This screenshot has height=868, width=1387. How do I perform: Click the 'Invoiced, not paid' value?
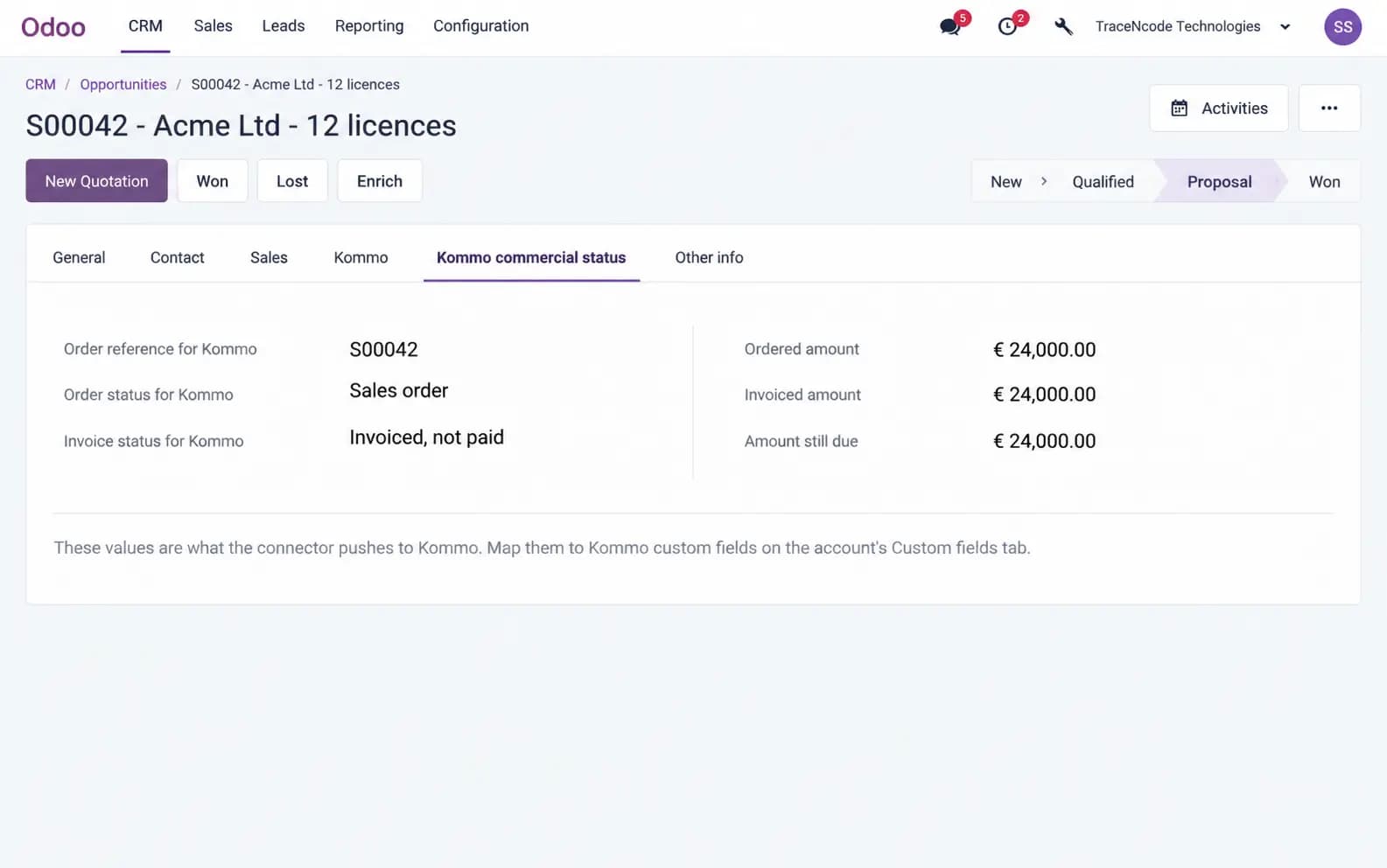coord(426,437)
